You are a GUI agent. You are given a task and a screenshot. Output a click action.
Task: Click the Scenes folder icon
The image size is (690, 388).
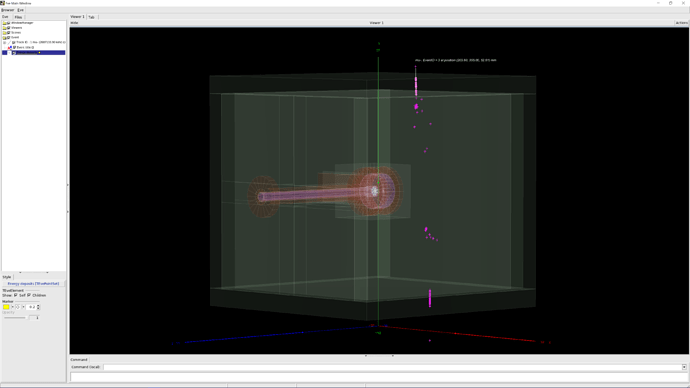coord(4,33)
